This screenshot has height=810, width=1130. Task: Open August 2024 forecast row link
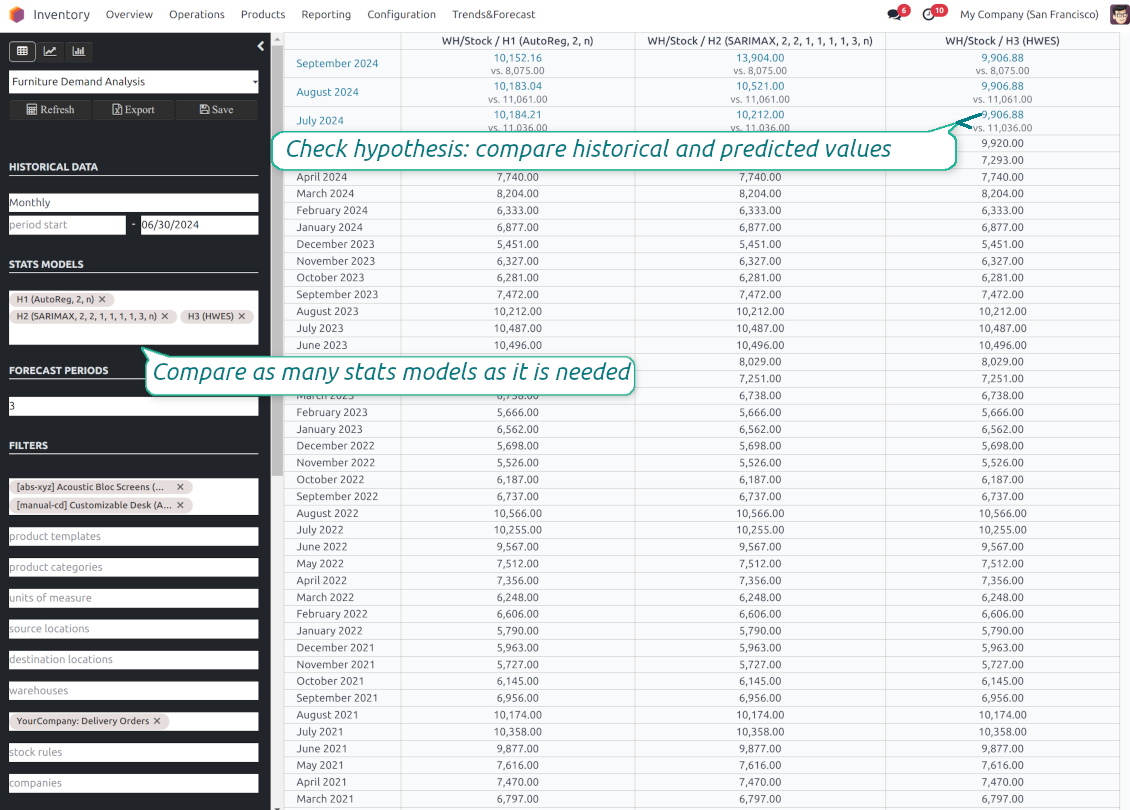pyautogui.click(x=327, y=92)
